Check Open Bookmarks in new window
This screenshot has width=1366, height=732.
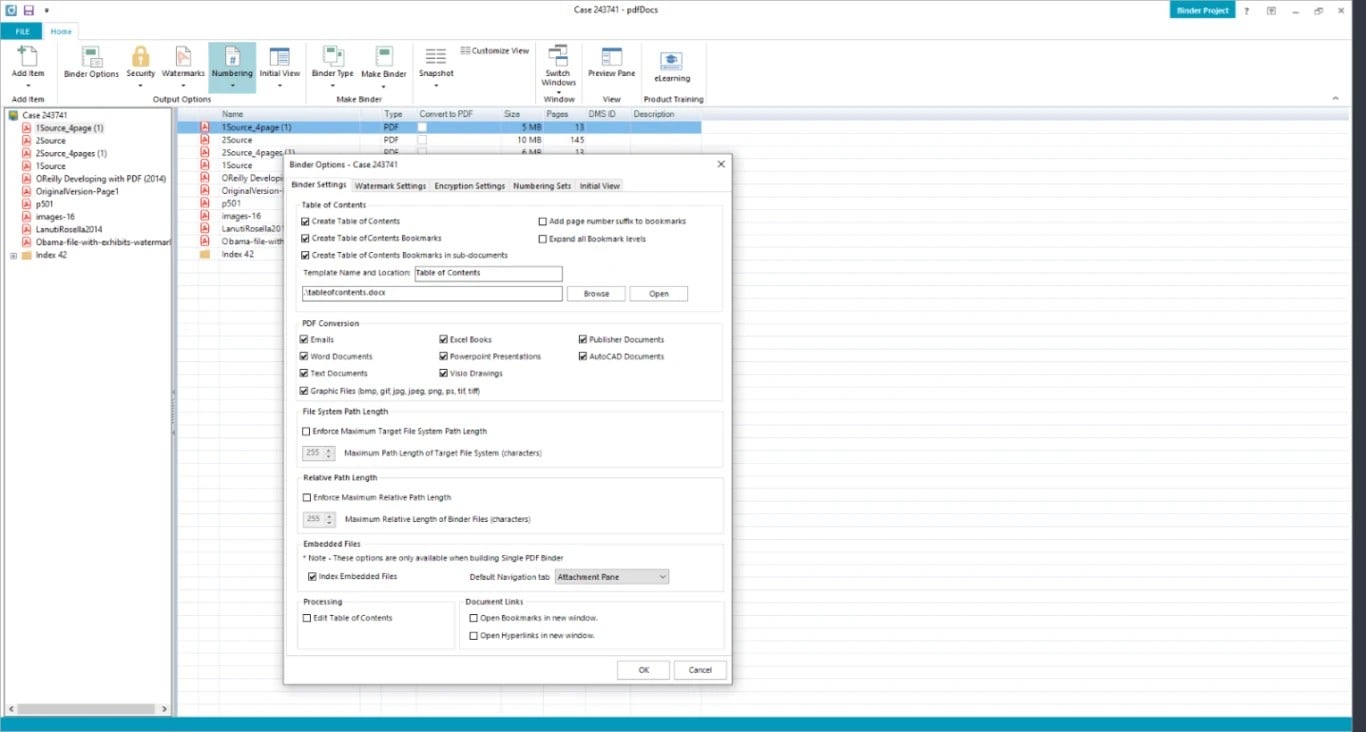(474, 618)
